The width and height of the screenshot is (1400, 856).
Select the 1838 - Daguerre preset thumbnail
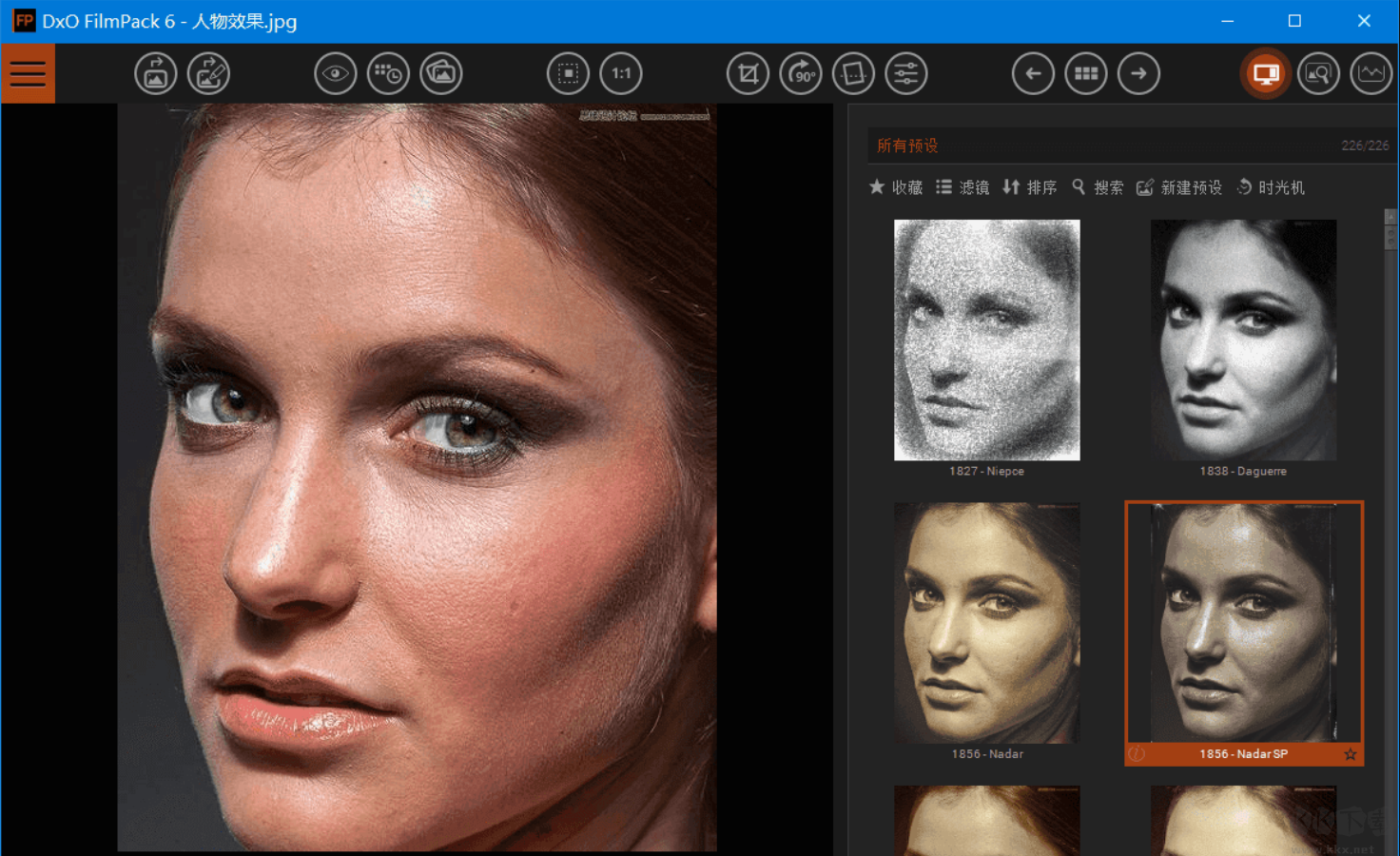[x=1244, y=340]
